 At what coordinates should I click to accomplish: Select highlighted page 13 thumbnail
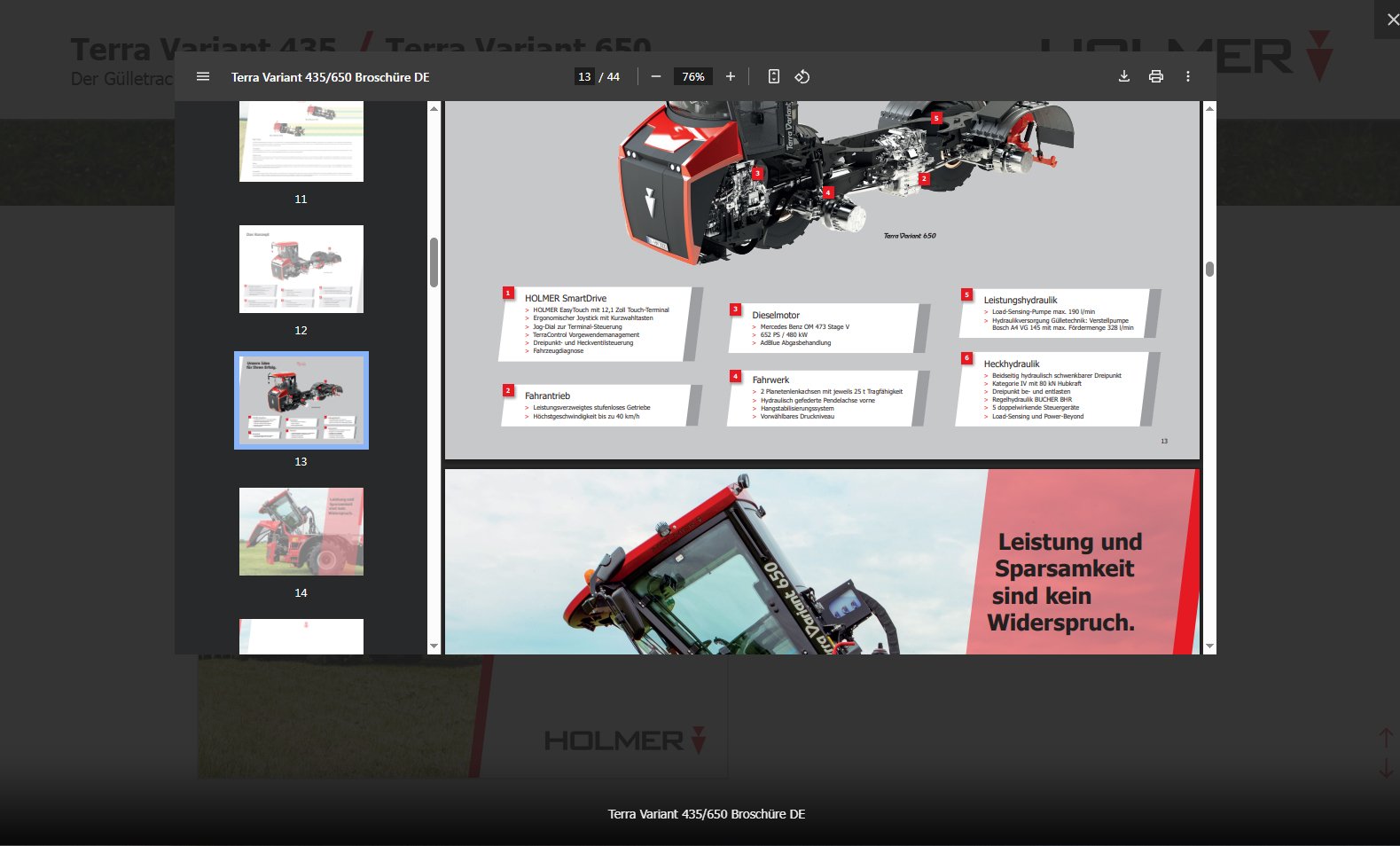[301, 400]
